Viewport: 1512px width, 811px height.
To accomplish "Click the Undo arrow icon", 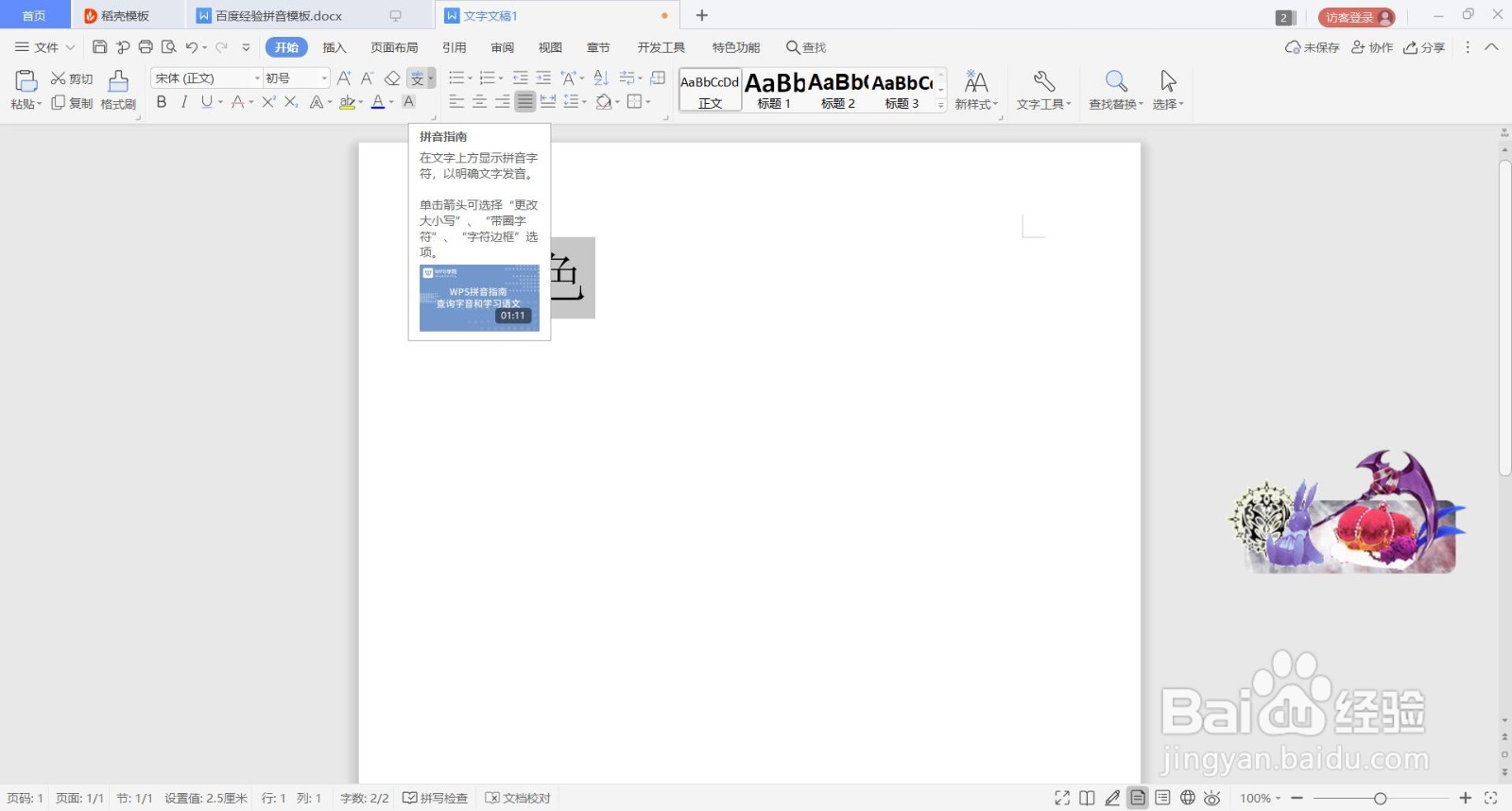I will 192,47.
